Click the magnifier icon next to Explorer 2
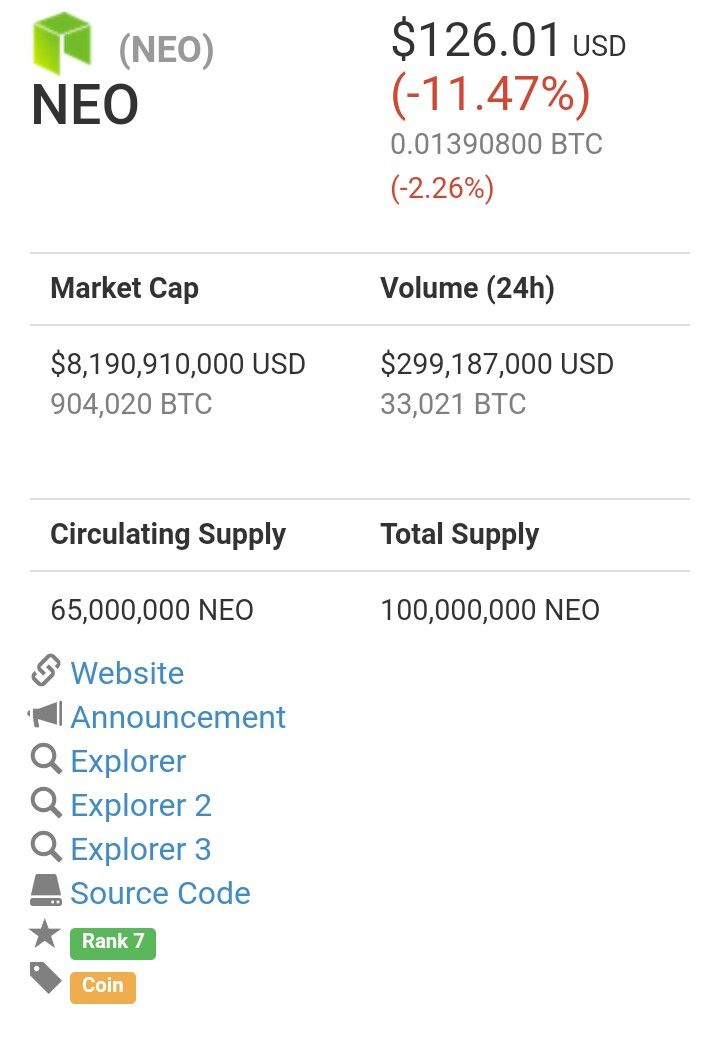Viewport: 720px width, 1053px height. [x=46, y=803]
